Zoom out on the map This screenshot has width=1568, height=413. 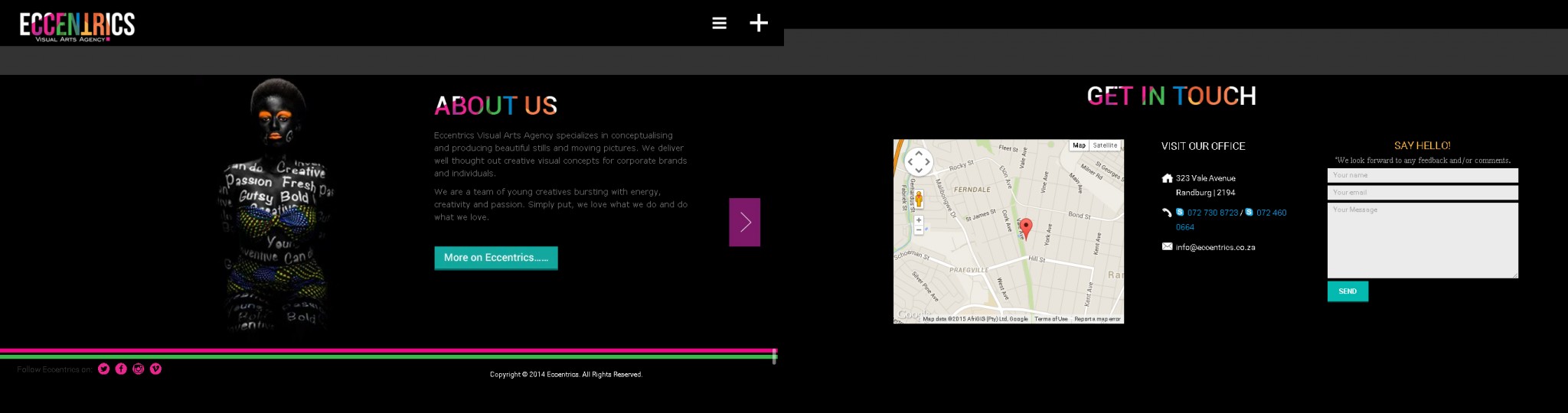tap(919, 229)
